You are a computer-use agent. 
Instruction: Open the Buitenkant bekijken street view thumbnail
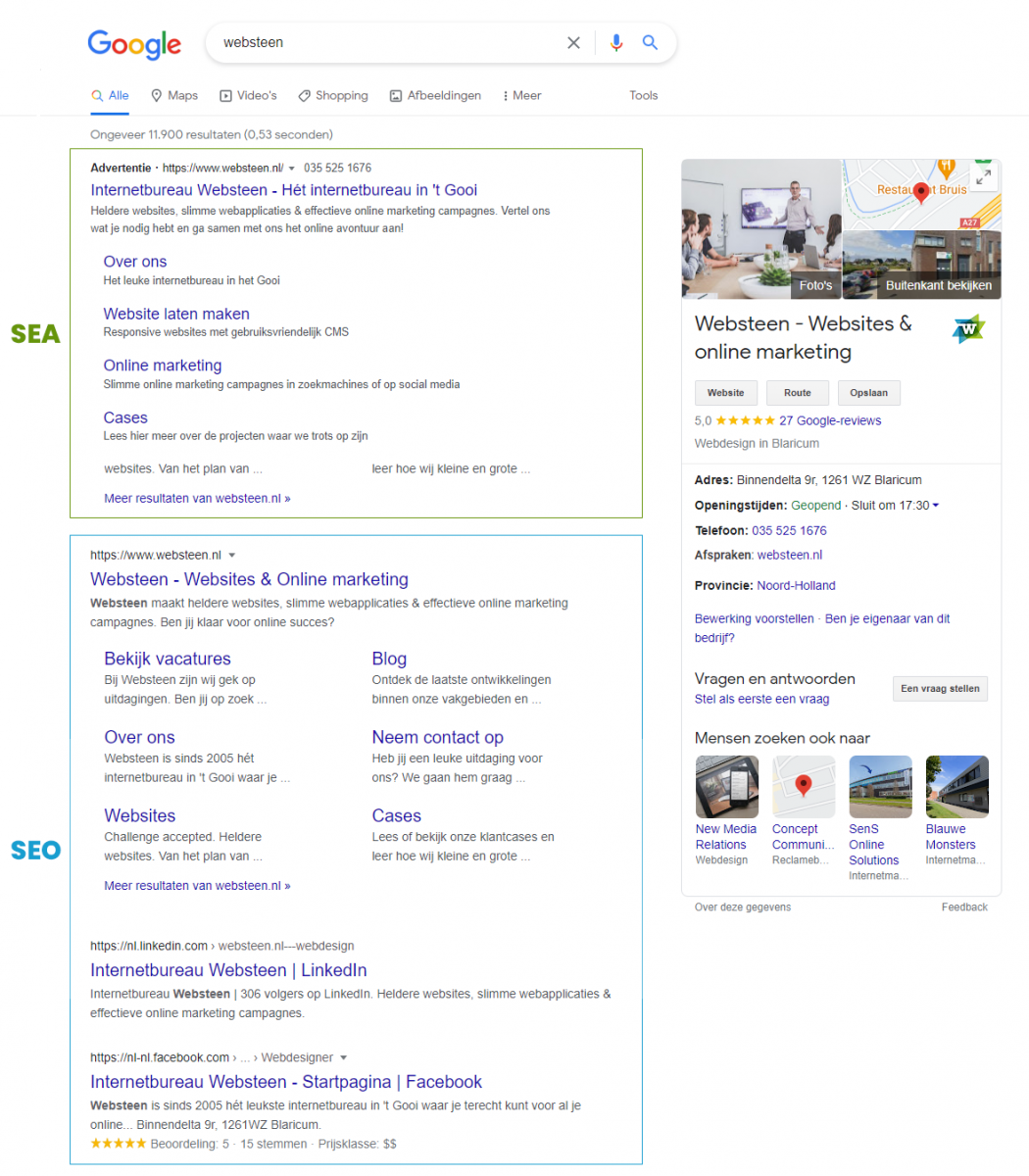click(x=922, y=265)
